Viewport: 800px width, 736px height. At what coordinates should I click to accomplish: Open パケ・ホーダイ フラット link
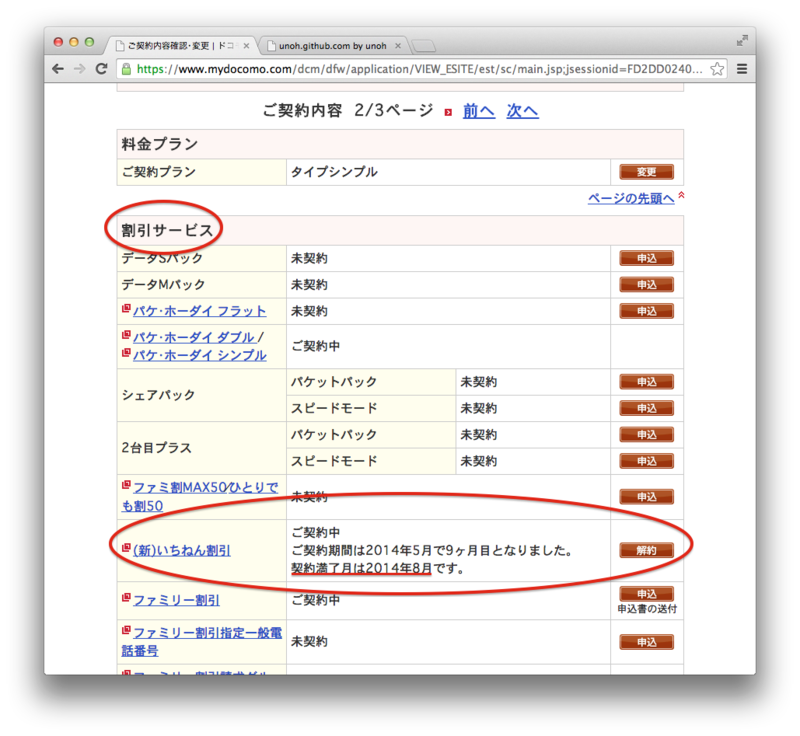(199, 311)
